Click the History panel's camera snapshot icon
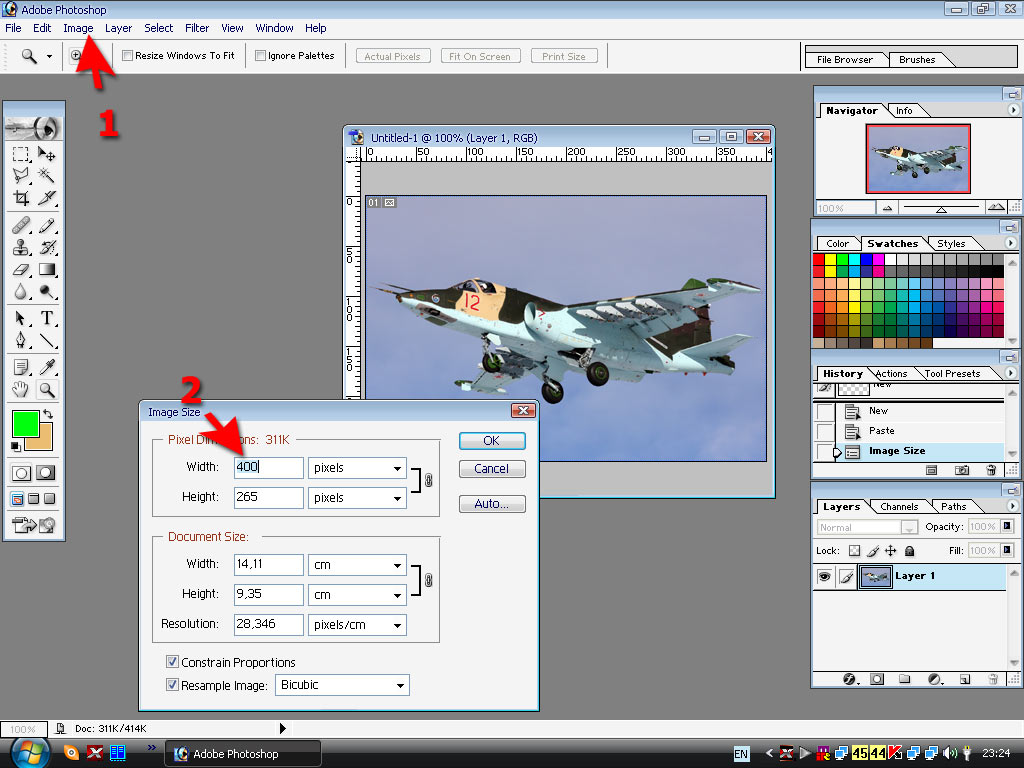Screen dimensions: 1024x768 coord(962,469)
